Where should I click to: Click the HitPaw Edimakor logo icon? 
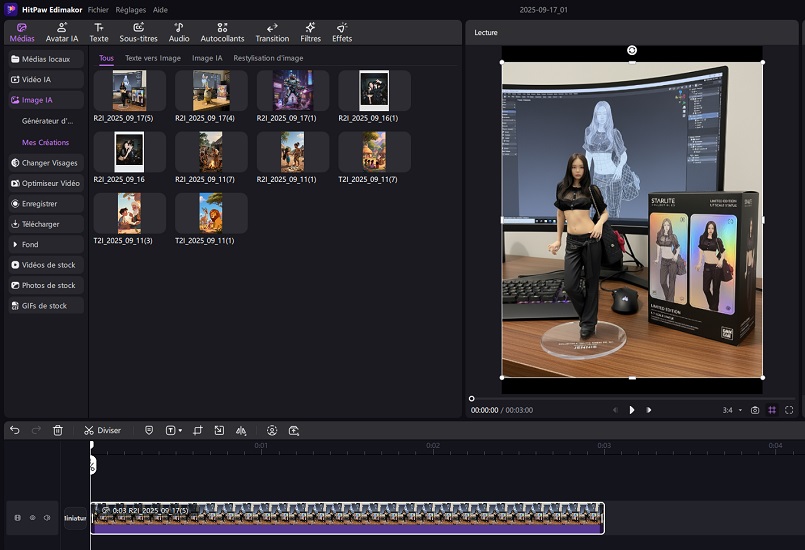11,9
